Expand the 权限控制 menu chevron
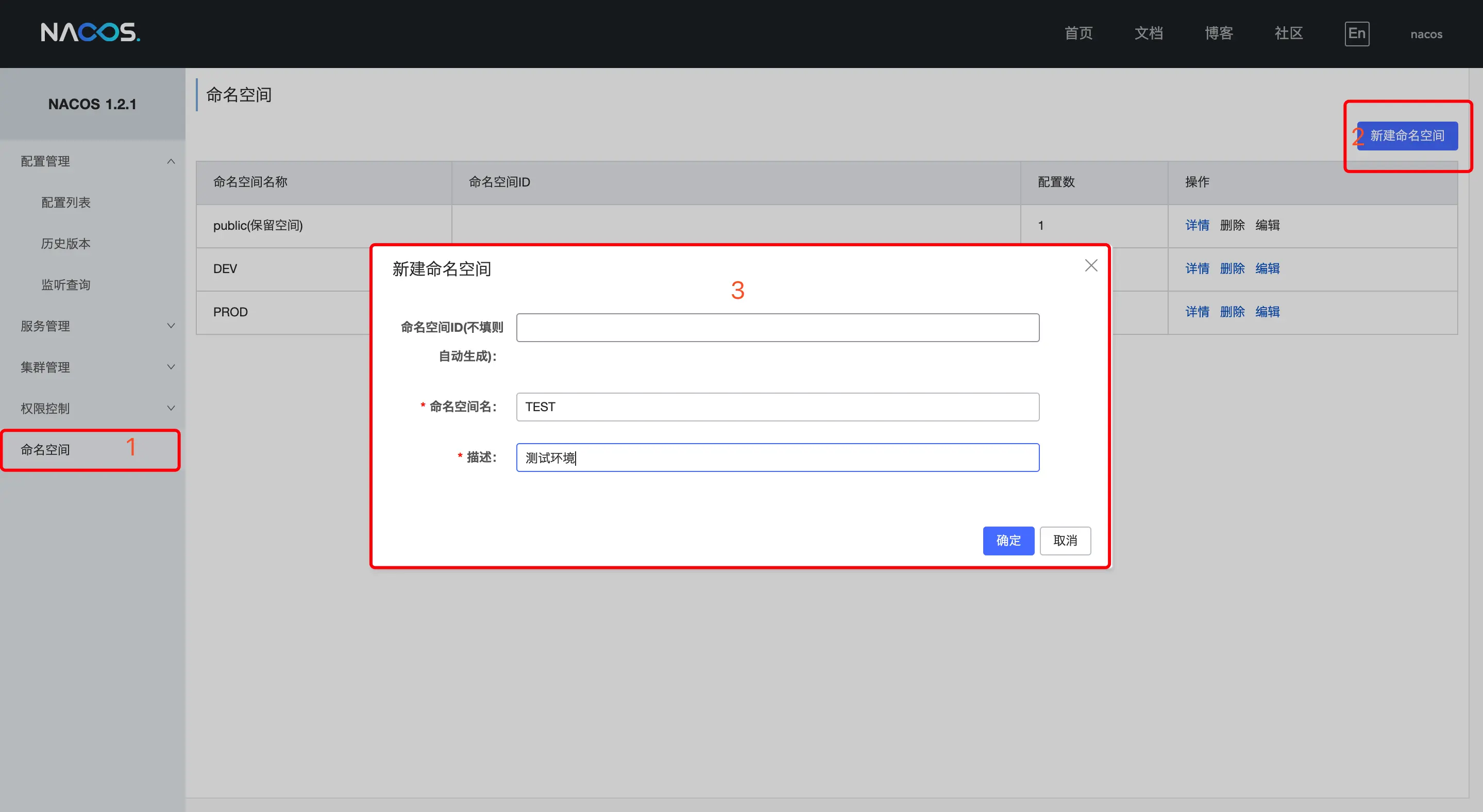Image resolution: width=1483 pixels, height=812 pixels. tap(171, 408)
